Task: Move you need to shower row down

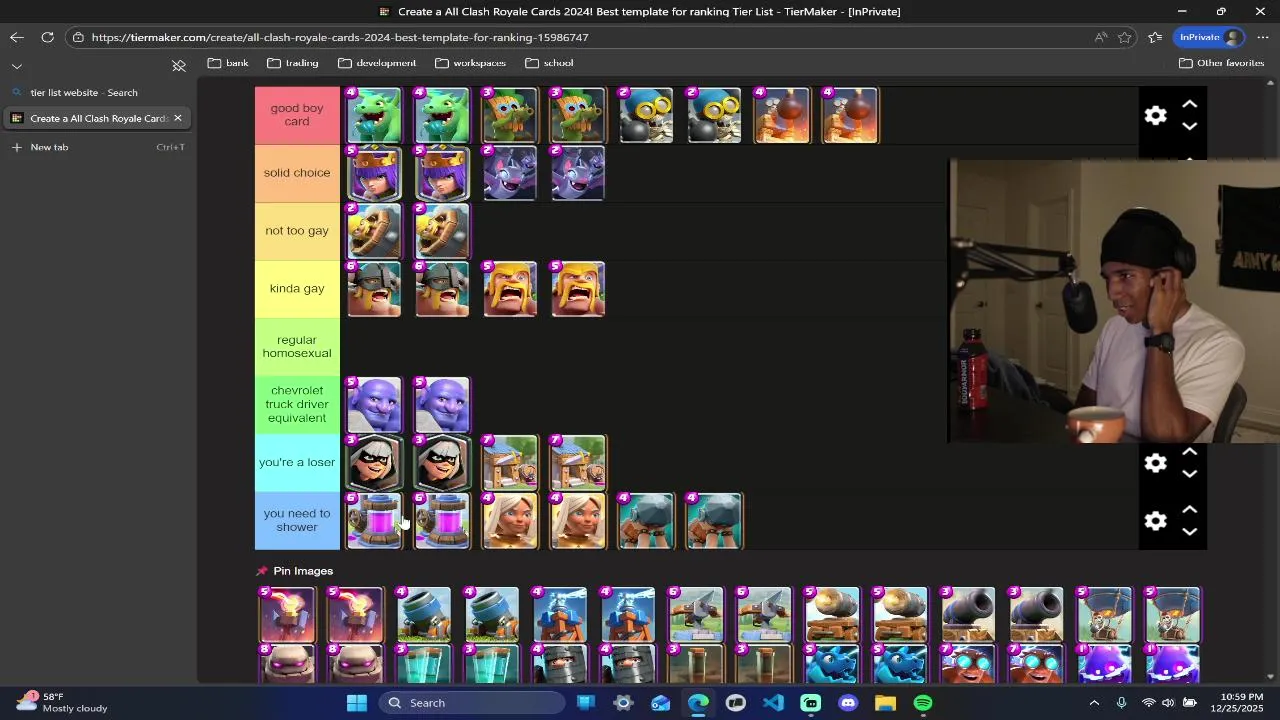Action: (1189, 531)
